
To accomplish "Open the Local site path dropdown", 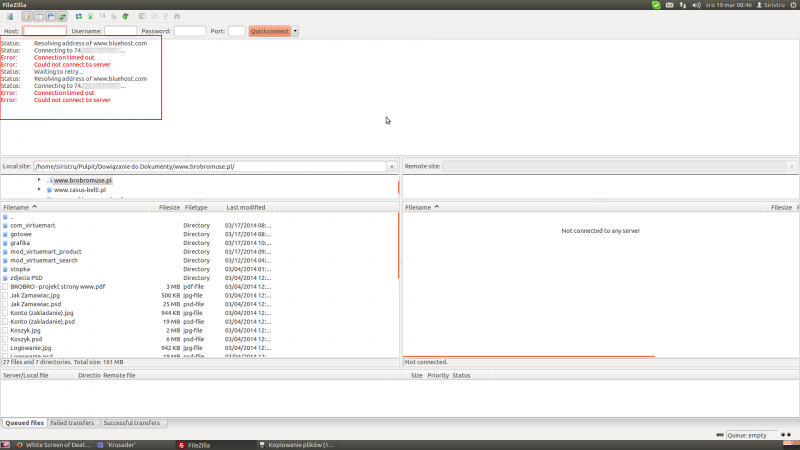I will (x=392, y=167).
